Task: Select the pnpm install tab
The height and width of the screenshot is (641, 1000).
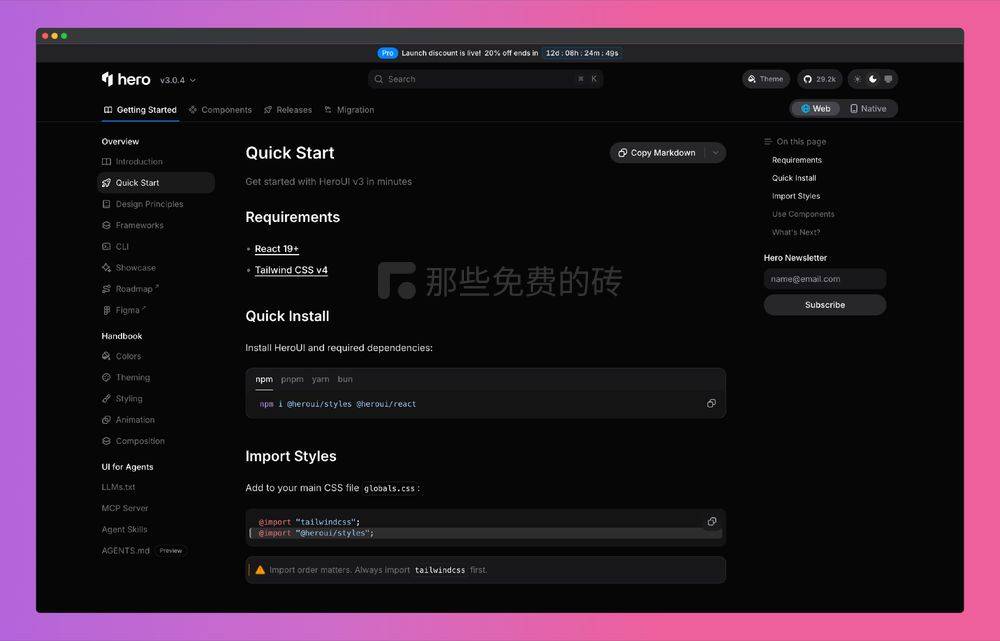Action: [292, 379]
